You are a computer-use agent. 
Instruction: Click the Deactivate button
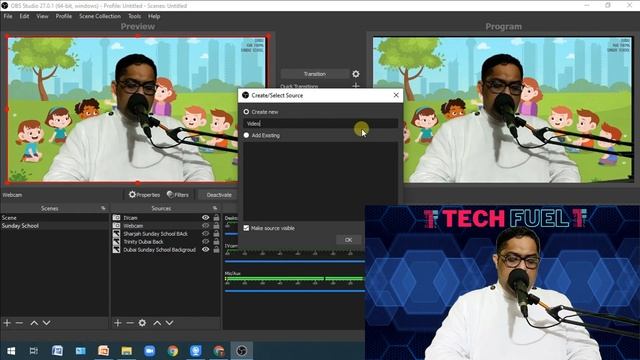tap(219, 195)
